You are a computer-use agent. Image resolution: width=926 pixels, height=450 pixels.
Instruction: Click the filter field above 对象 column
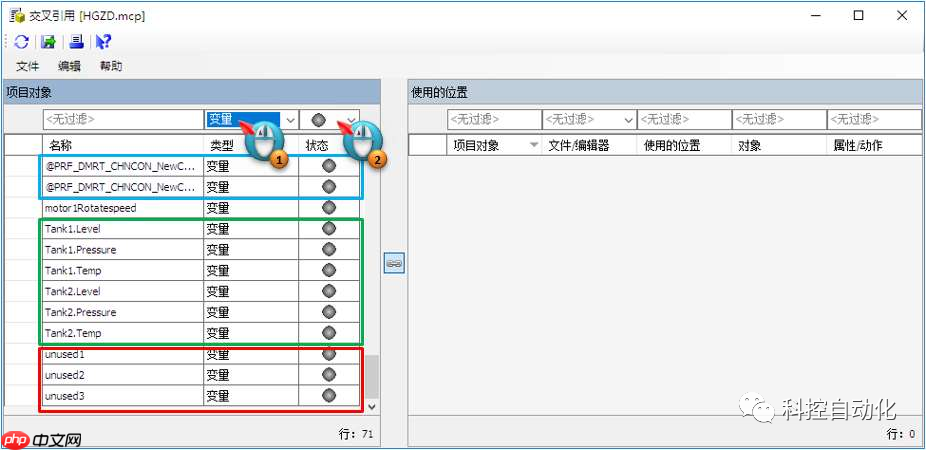[779, 119]
